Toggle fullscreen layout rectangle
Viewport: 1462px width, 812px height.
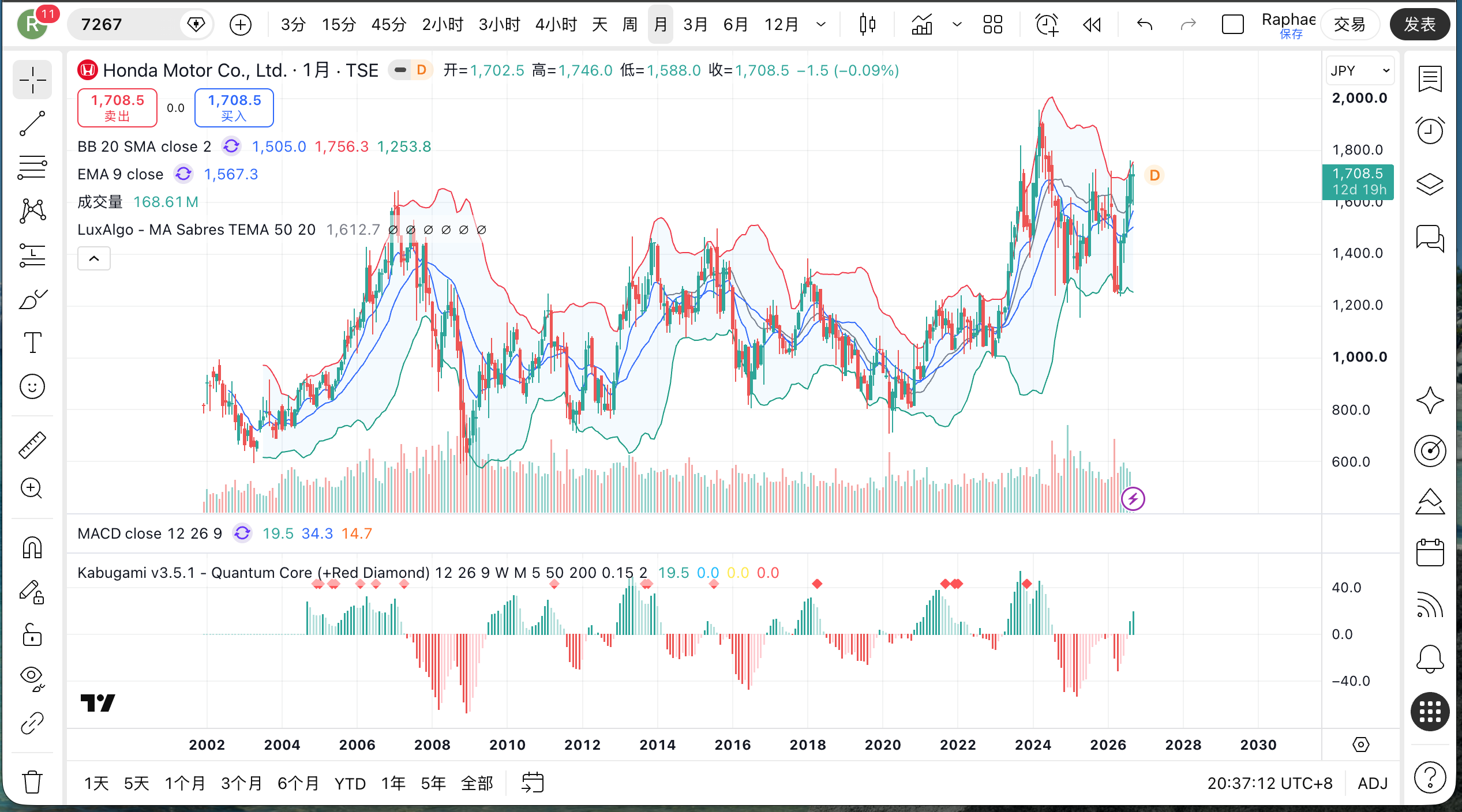click(x=1232, y=25)
